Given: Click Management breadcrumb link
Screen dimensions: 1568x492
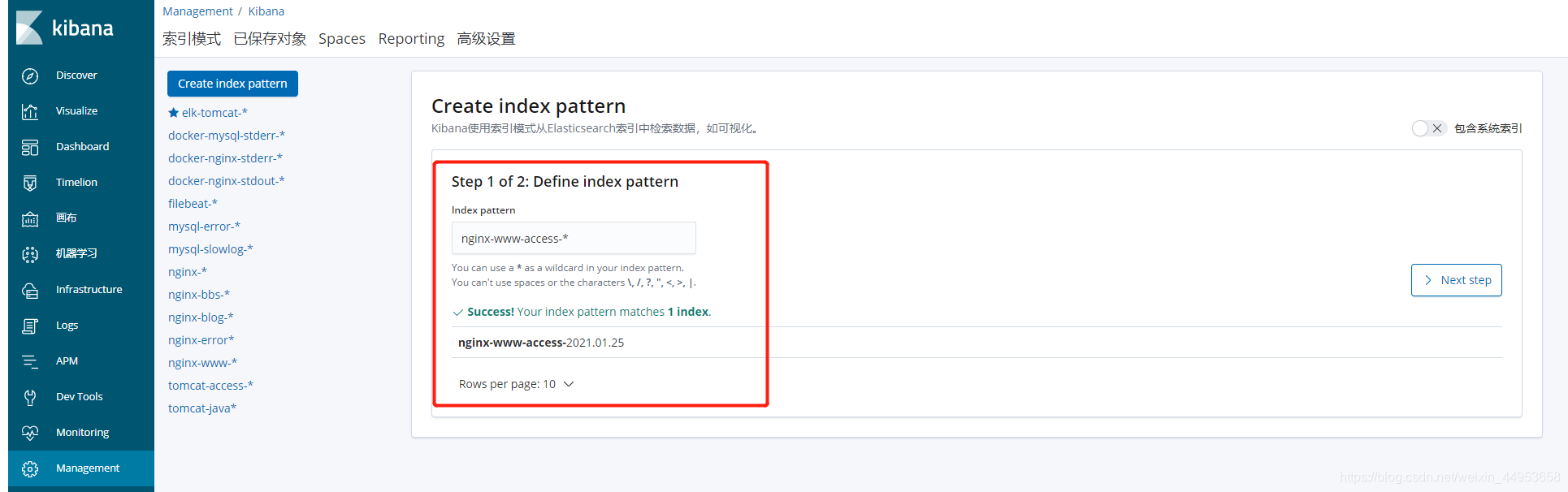Looking at the screenshot, I should click(x=197, y=11).
